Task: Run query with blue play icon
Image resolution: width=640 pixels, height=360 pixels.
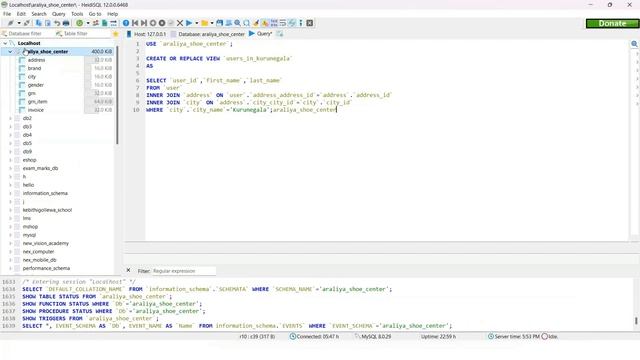Action: pyautogui.click(x=189, y=23)
